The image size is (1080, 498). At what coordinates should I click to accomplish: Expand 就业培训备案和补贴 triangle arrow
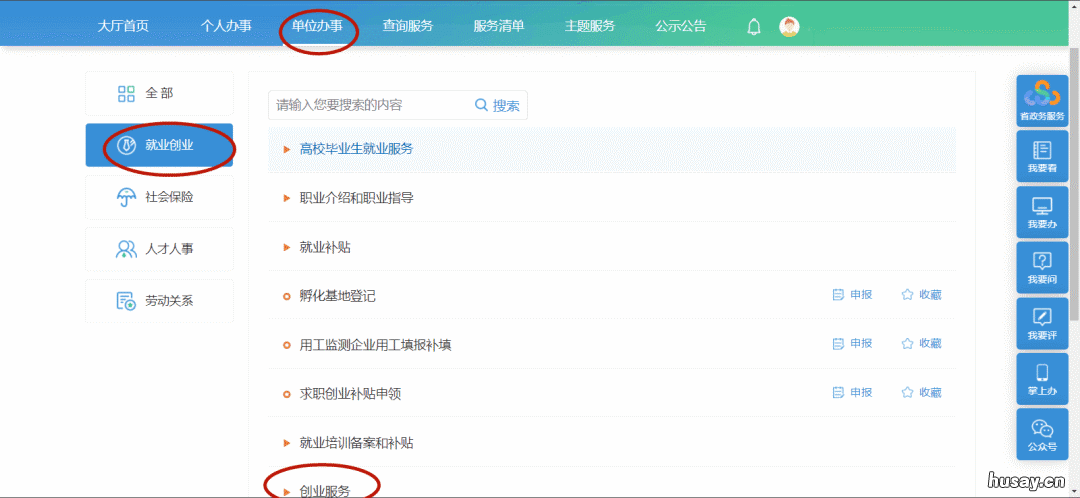[287, 443]
